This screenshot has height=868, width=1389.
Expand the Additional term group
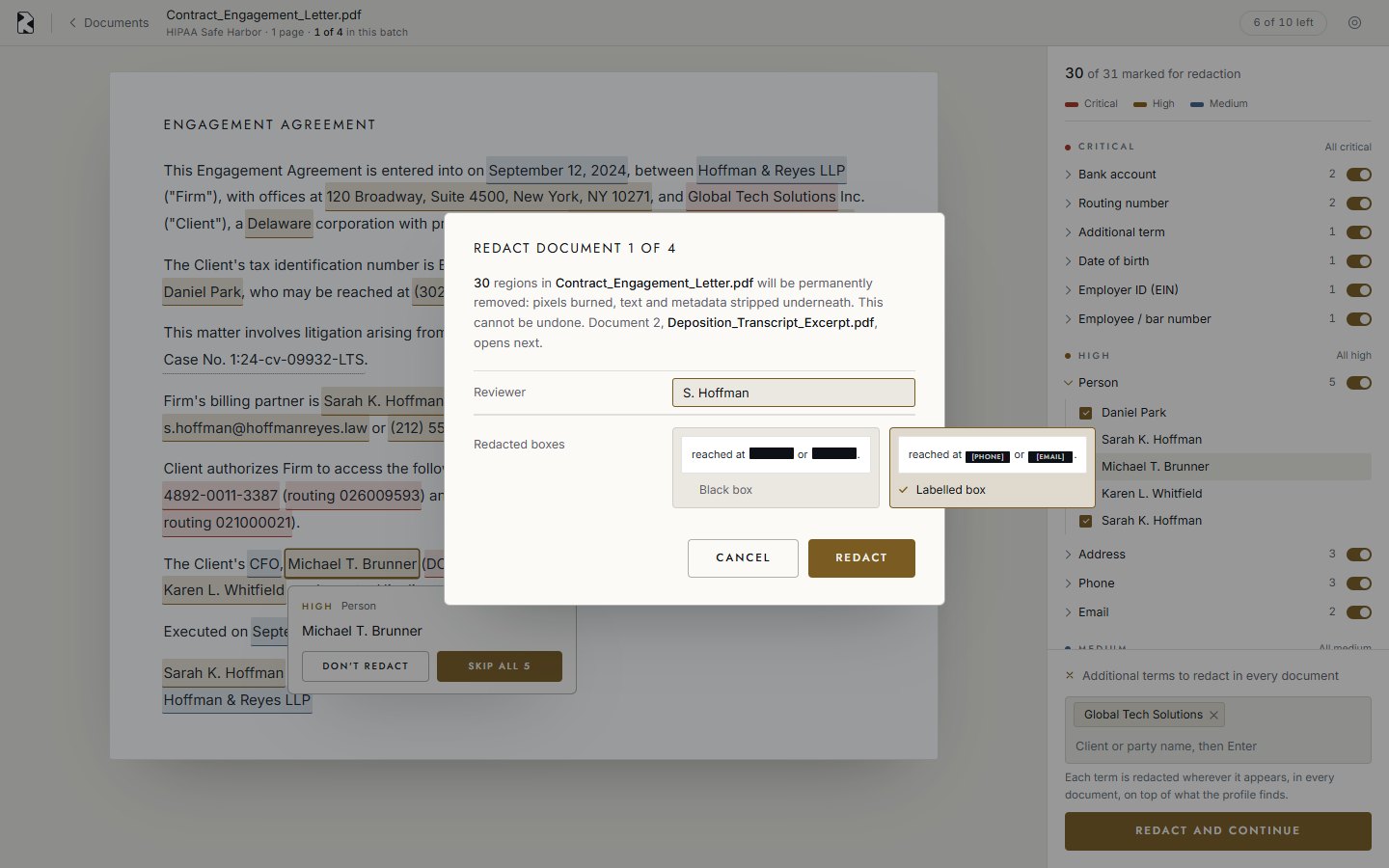click(1069, 232)
